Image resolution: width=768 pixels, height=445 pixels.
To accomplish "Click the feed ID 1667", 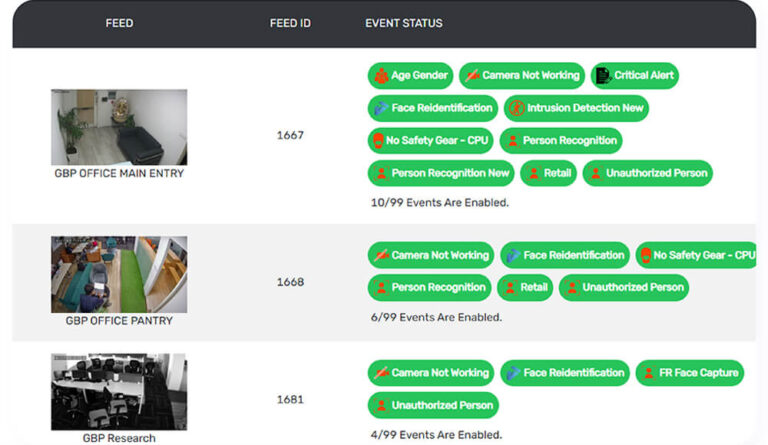I will pos(290,135).
